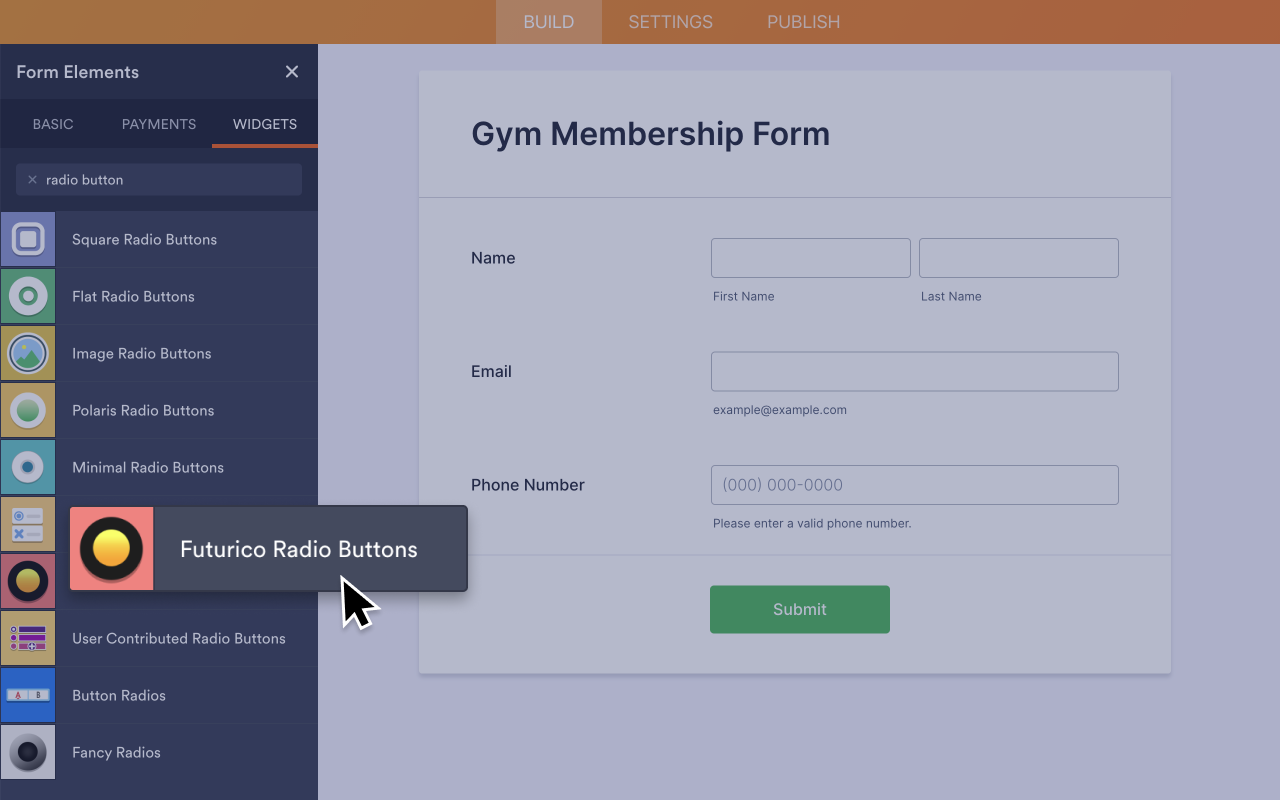Go to the PUBLISH section
The width and height of the screenshot is (1280, 800).
click(x=803, y=21)
